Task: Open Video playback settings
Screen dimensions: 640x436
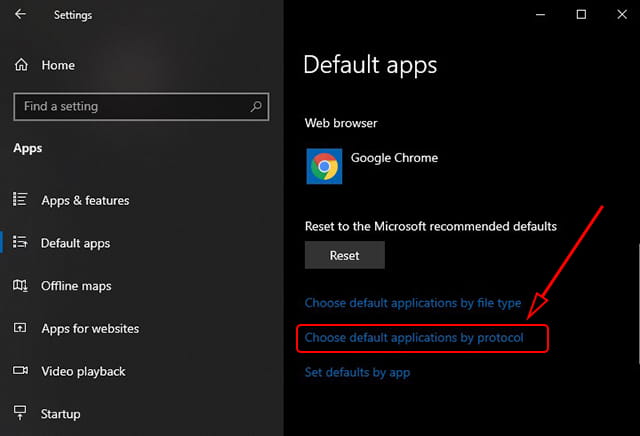Action: [83, 371]
